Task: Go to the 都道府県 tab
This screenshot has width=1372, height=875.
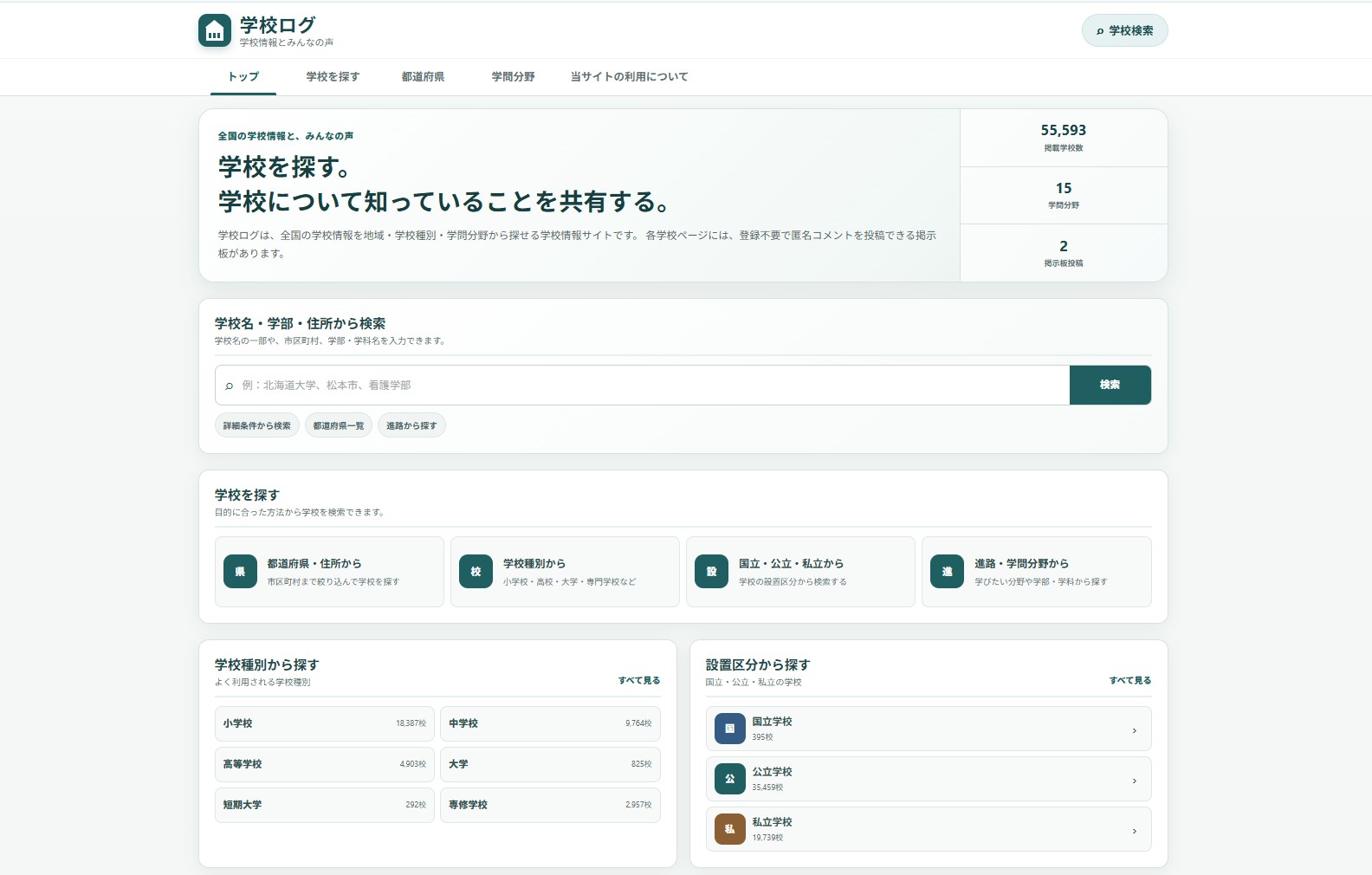Action: (x=423, y=77)
